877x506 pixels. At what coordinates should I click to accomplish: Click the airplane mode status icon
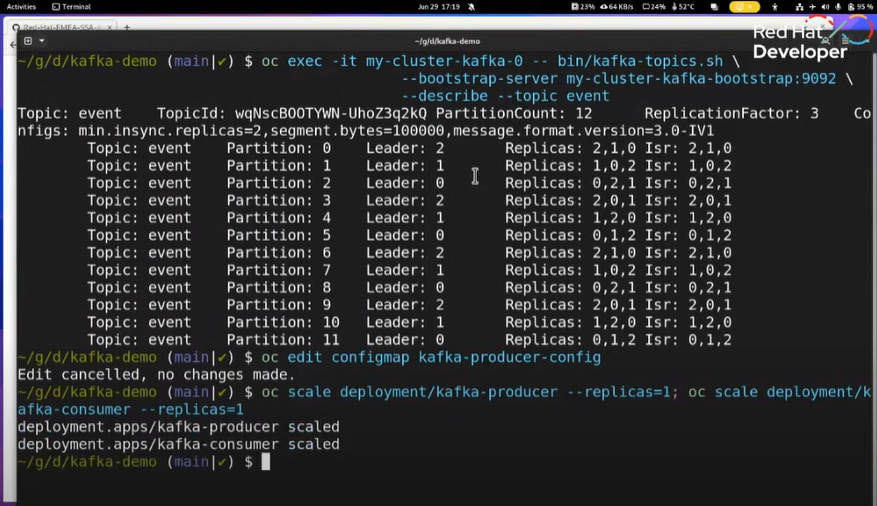point(812,7)
